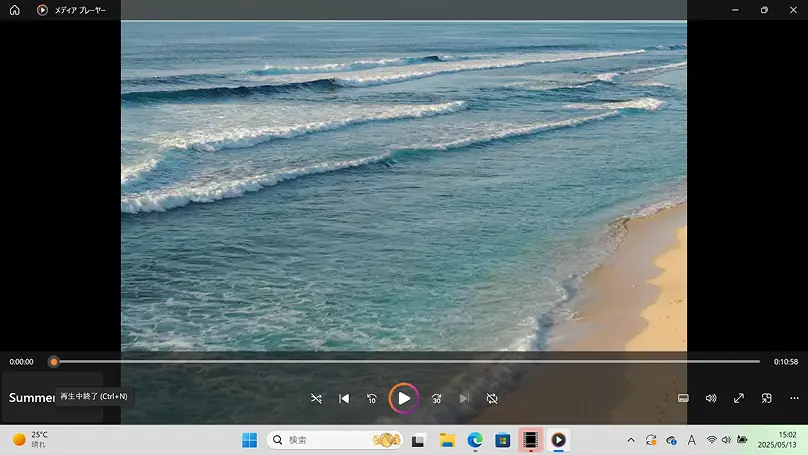Enter full screen mode
This screenshot has height=455, width=808.
pos(739,398)
